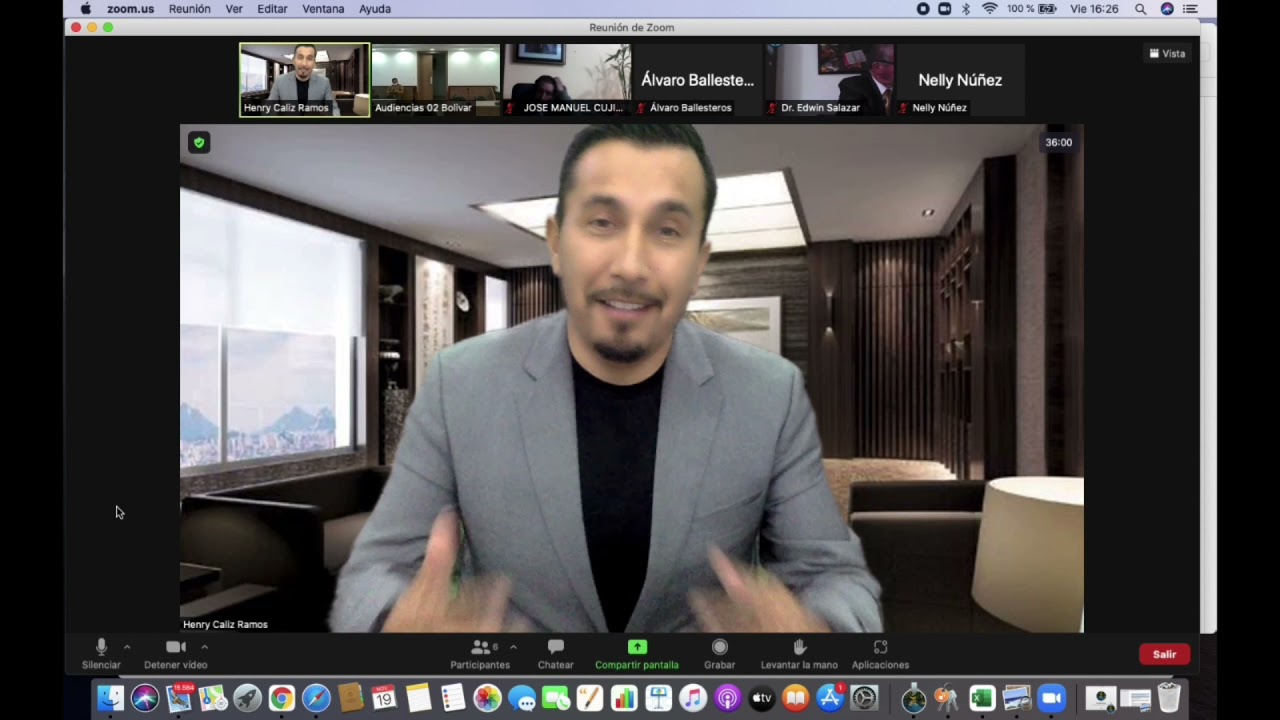Screen dimensions: 1280x720
Task: Raise hand with Levantar la mano
Action: [799, 654]
